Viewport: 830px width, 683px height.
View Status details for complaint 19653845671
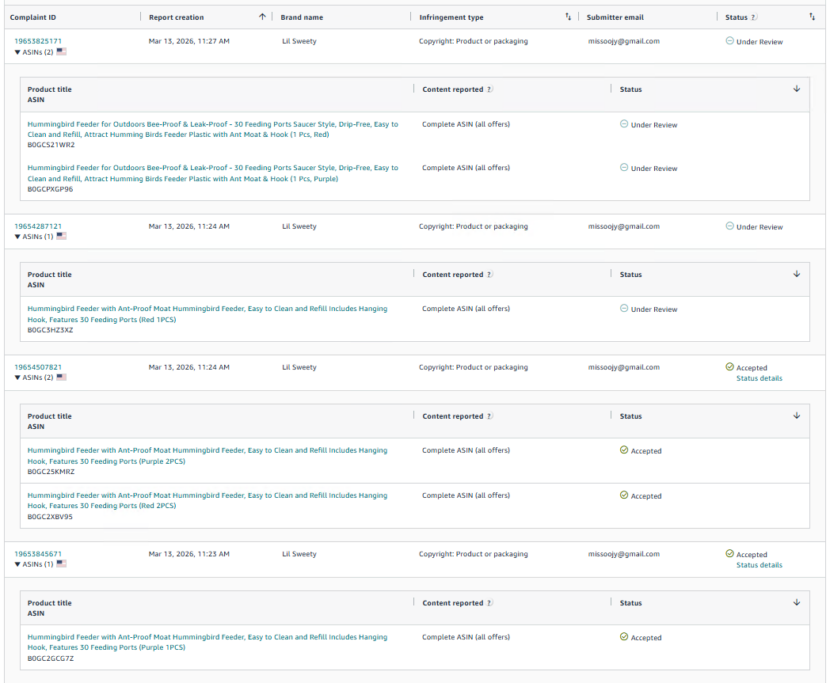[759, 565]
